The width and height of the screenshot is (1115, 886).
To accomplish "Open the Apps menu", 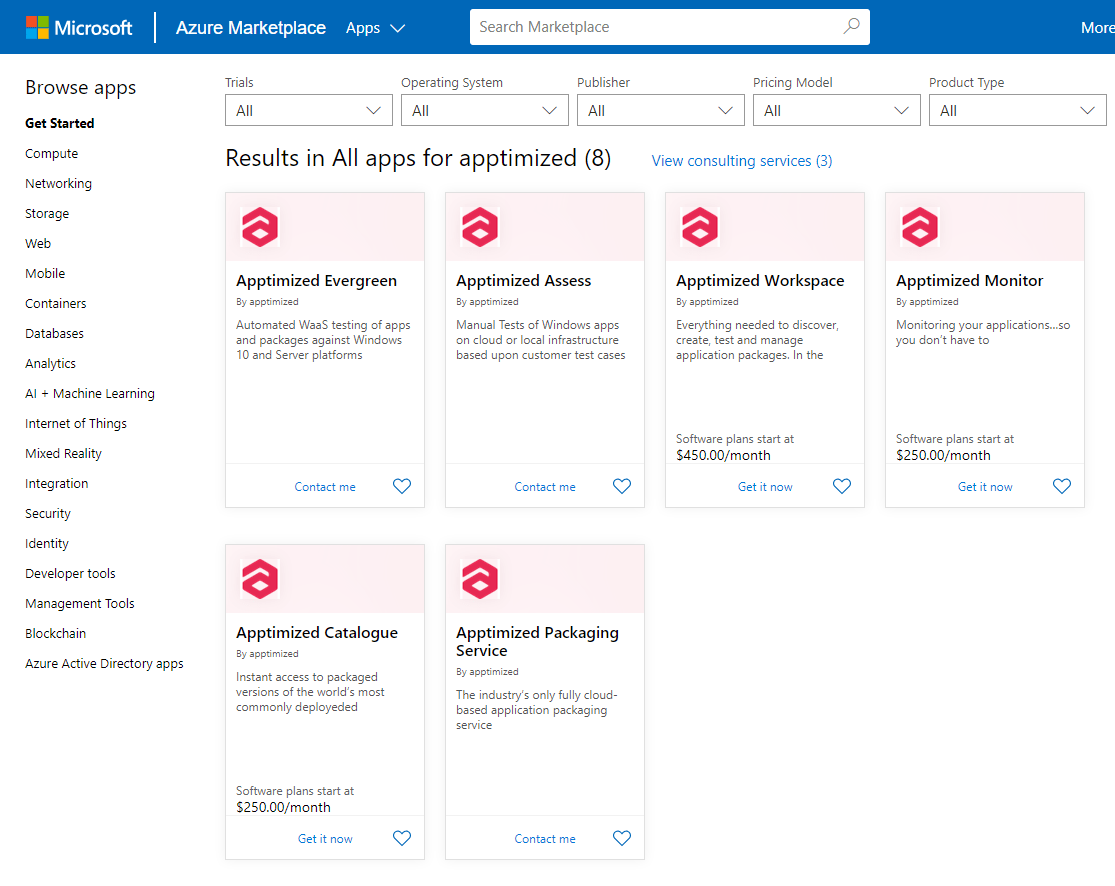I will [x=375, y=28].
